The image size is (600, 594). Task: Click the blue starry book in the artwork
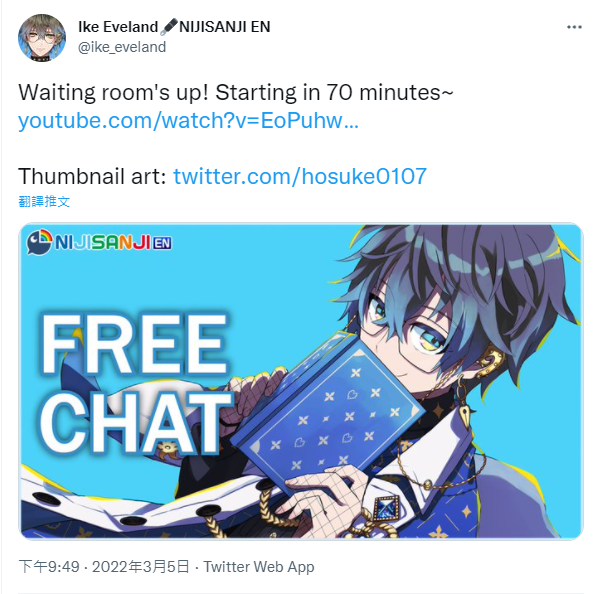[328, 415]
